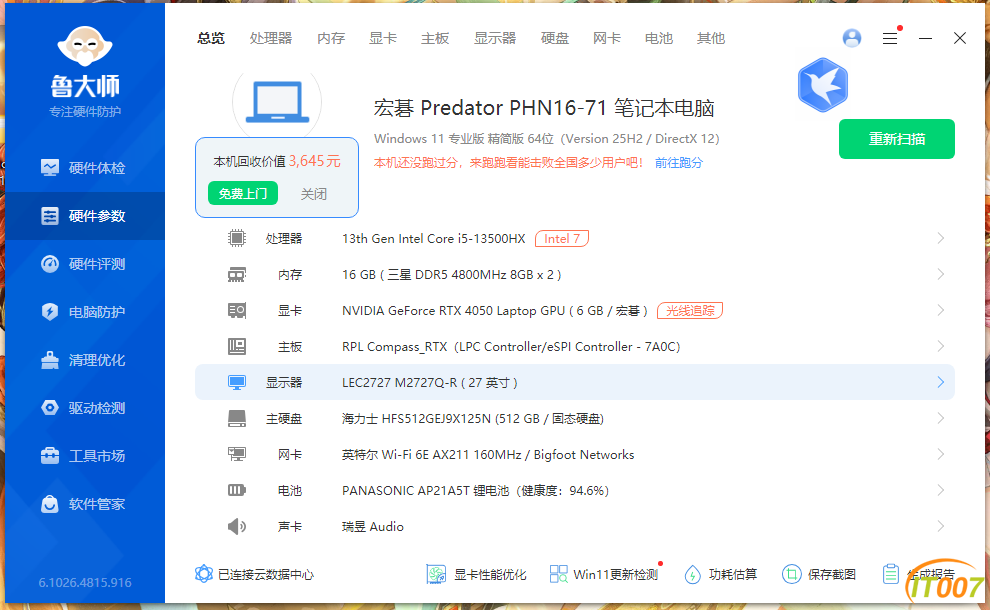The height and width of the screenshot is (610, 990).
Task: Open Win11更新检测 tool
Action: click(604, 574)
